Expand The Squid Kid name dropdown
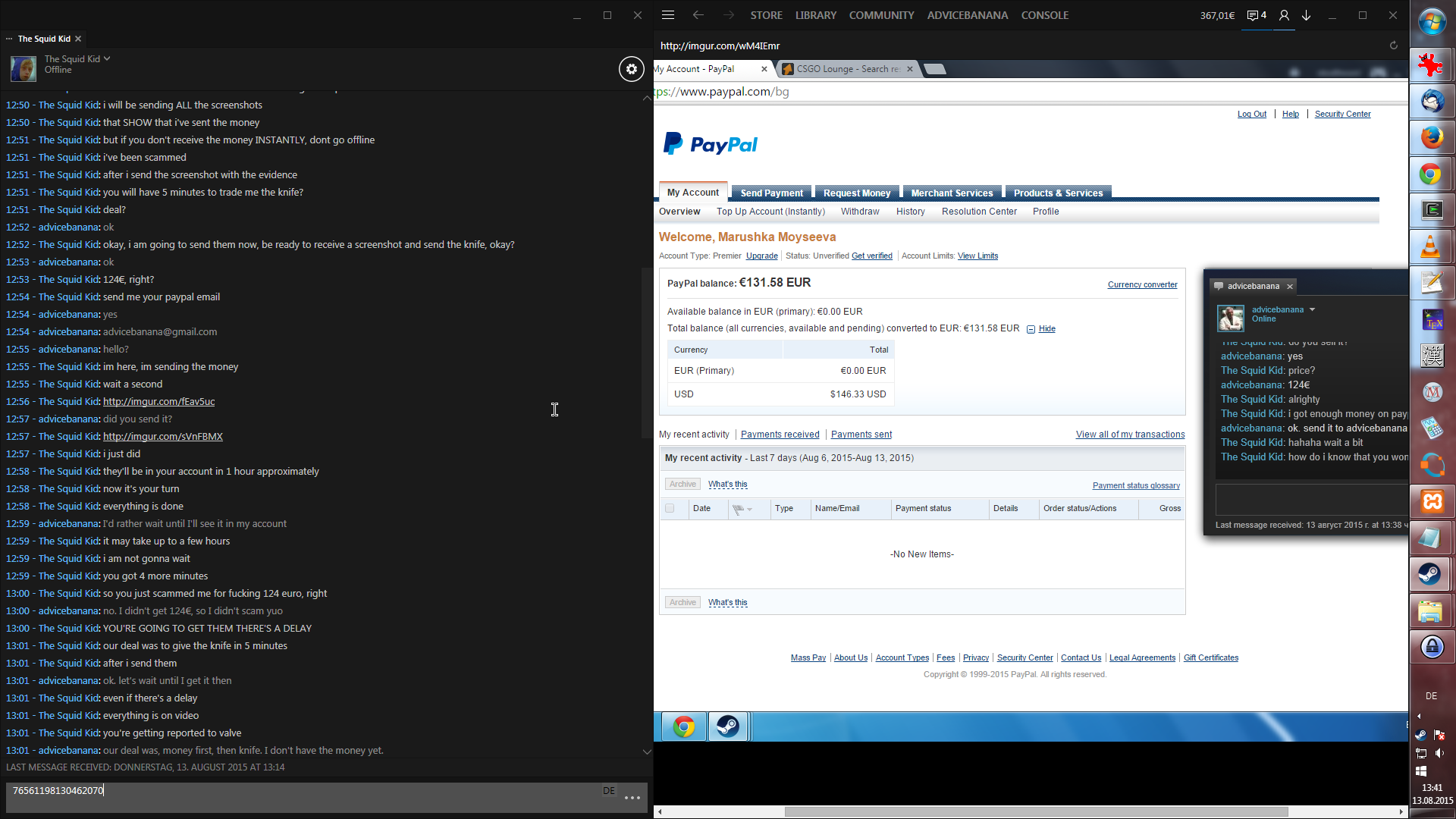The image size is (1456, 819). coord(107,58)
